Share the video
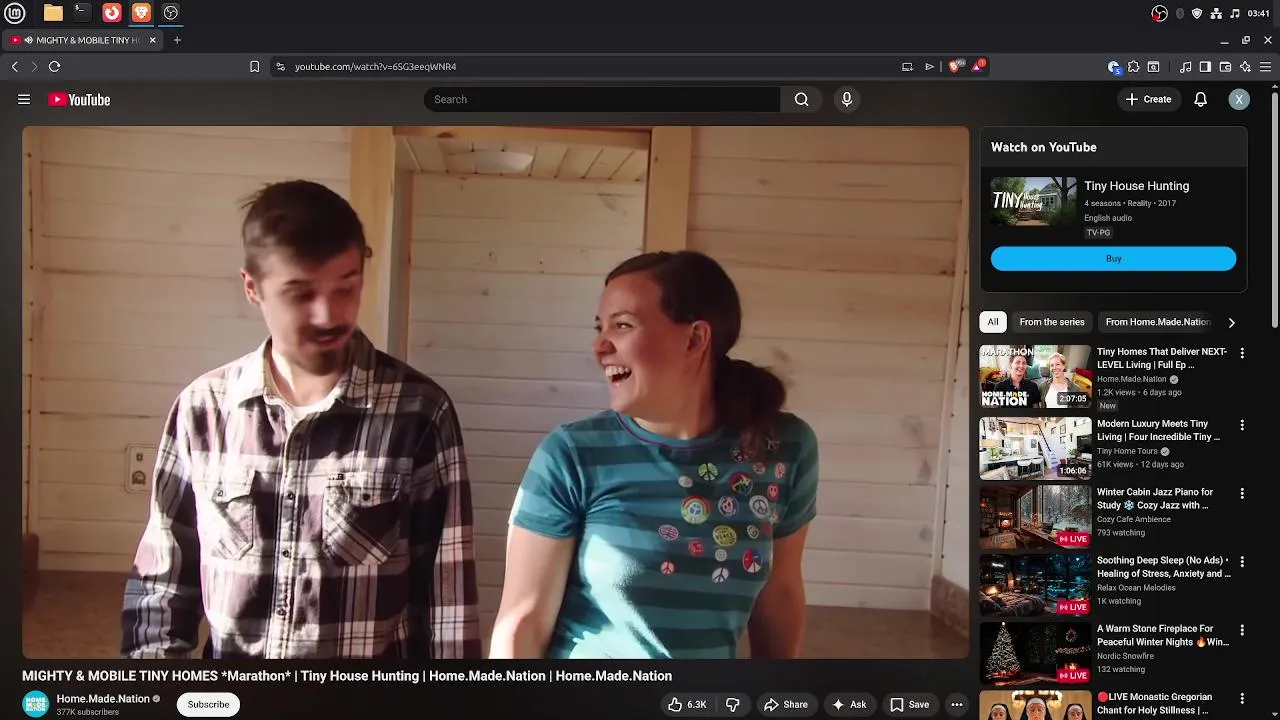 786,704
